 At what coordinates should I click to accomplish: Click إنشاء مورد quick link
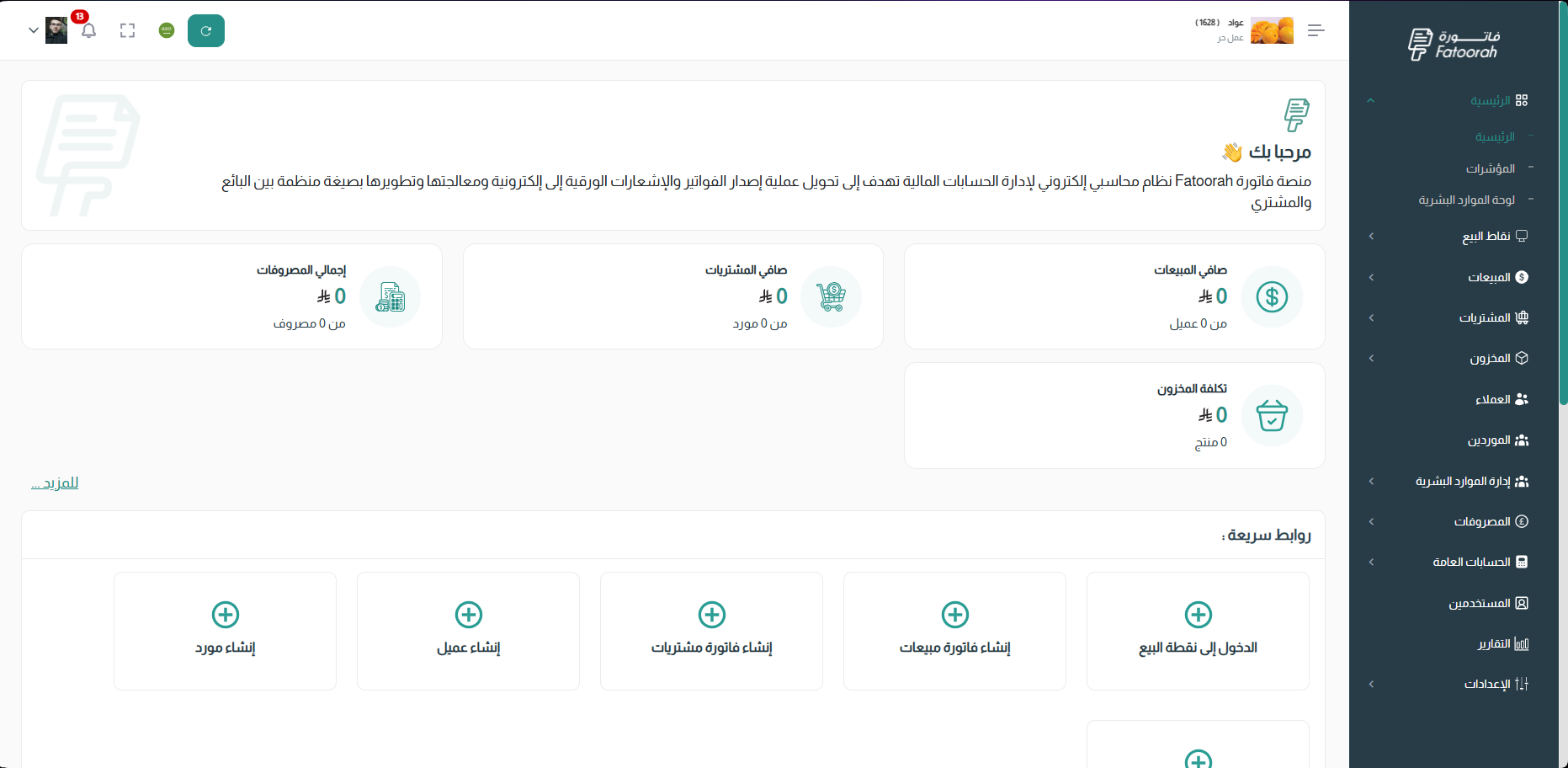225,631
